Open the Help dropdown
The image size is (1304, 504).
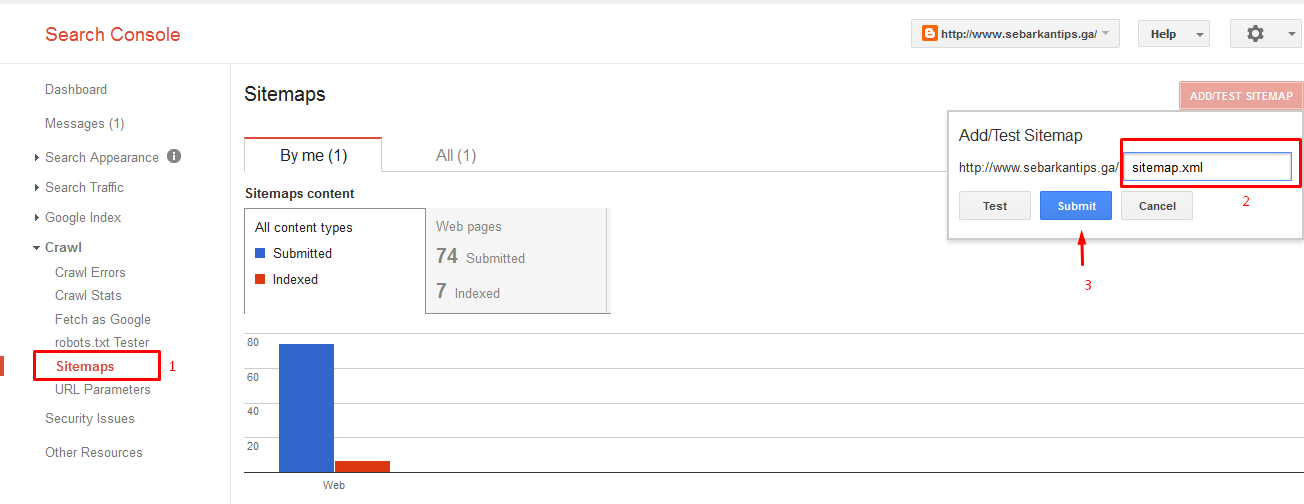(x=1173, y=34)
